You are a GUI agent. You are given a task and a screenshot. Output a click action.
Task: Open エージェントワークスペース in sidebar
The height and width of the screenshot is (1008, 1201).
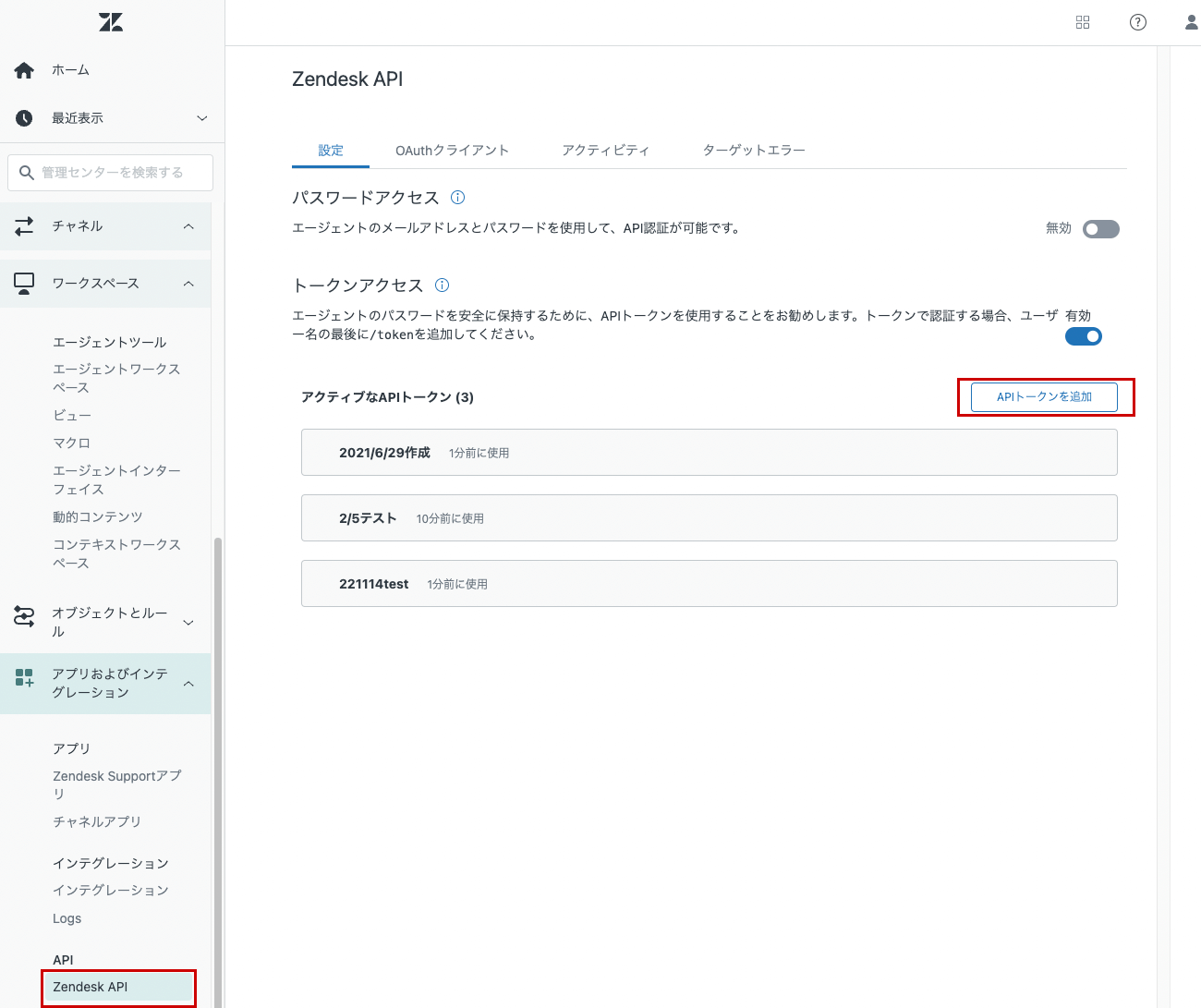click(x=116, y=378)
